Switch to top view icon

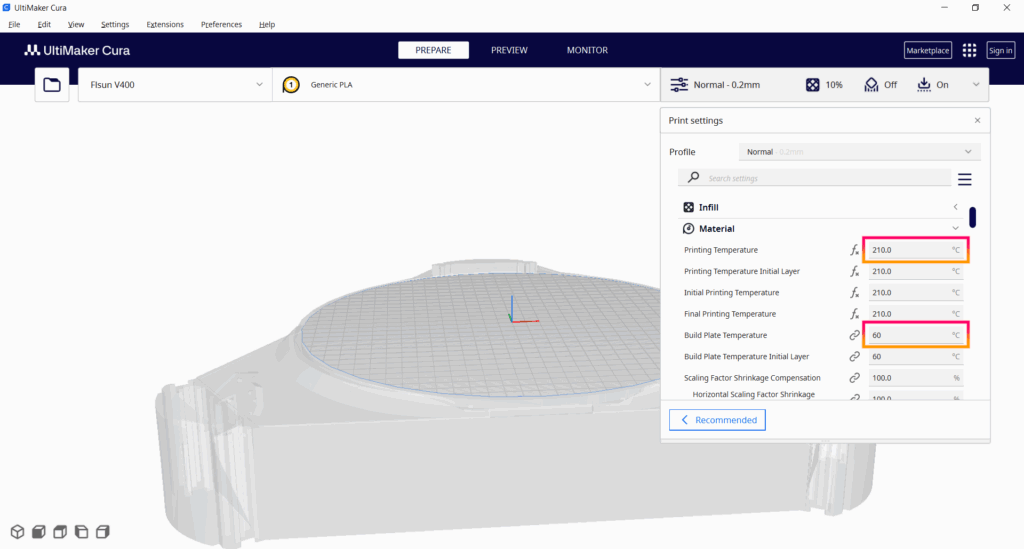tap(60, 532)
